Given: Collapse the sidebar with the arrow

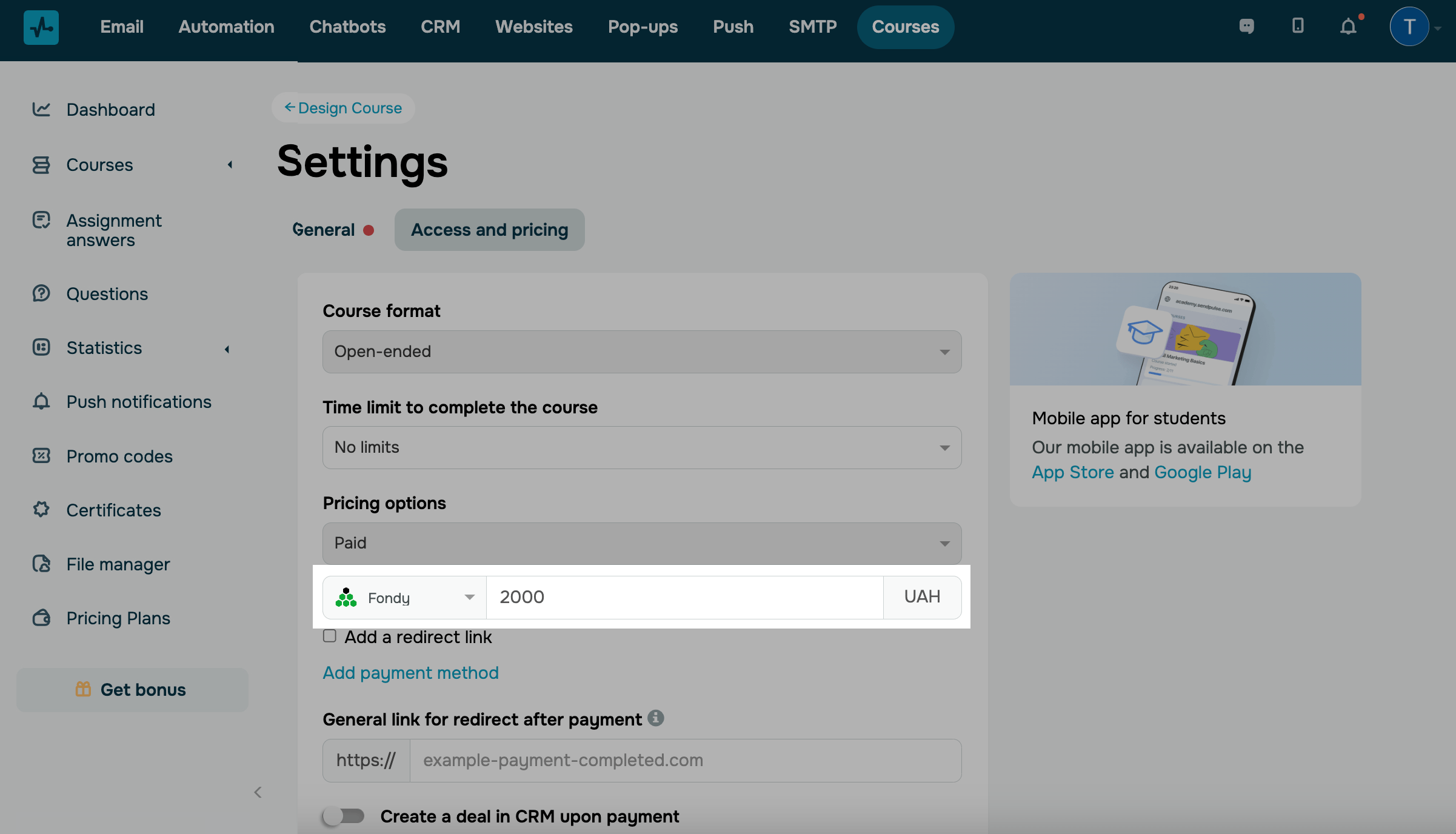Looking at the screenshot, I should (x=258, y=792).
